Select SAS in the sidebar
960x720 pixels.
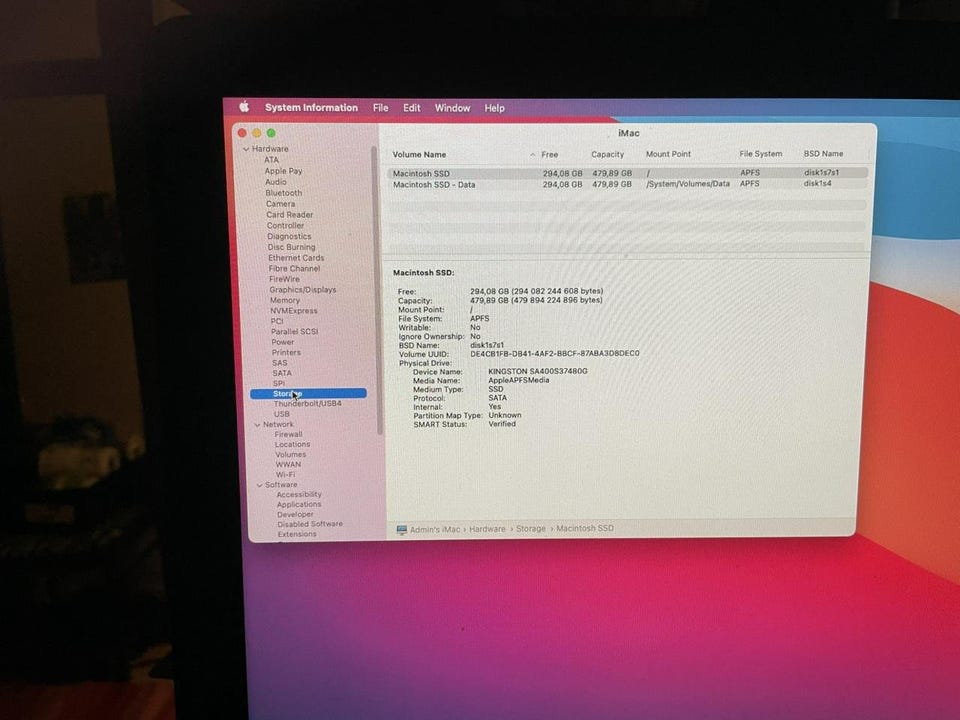(x=280, y=362)
